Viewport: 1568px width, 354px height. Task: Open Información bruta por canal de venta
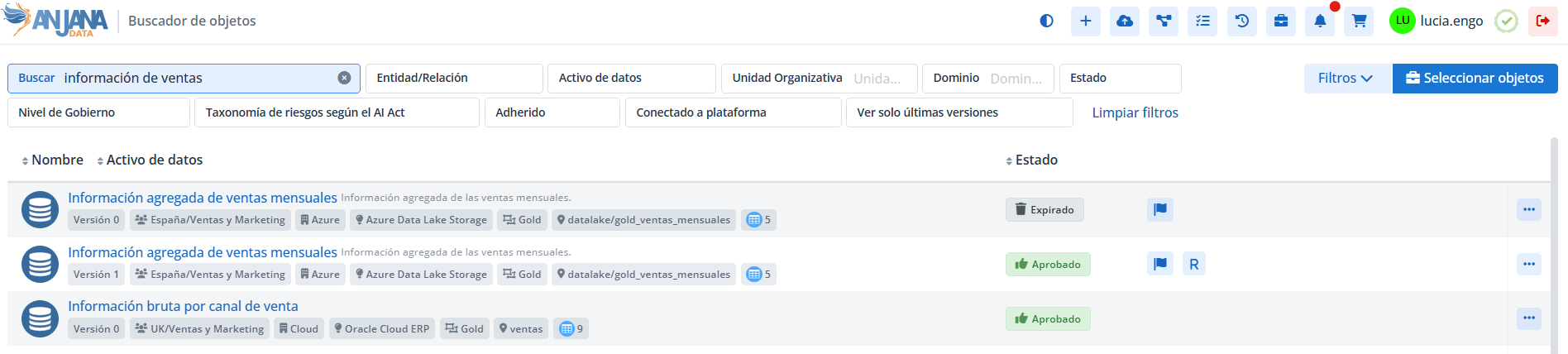(x=183, y=306)
